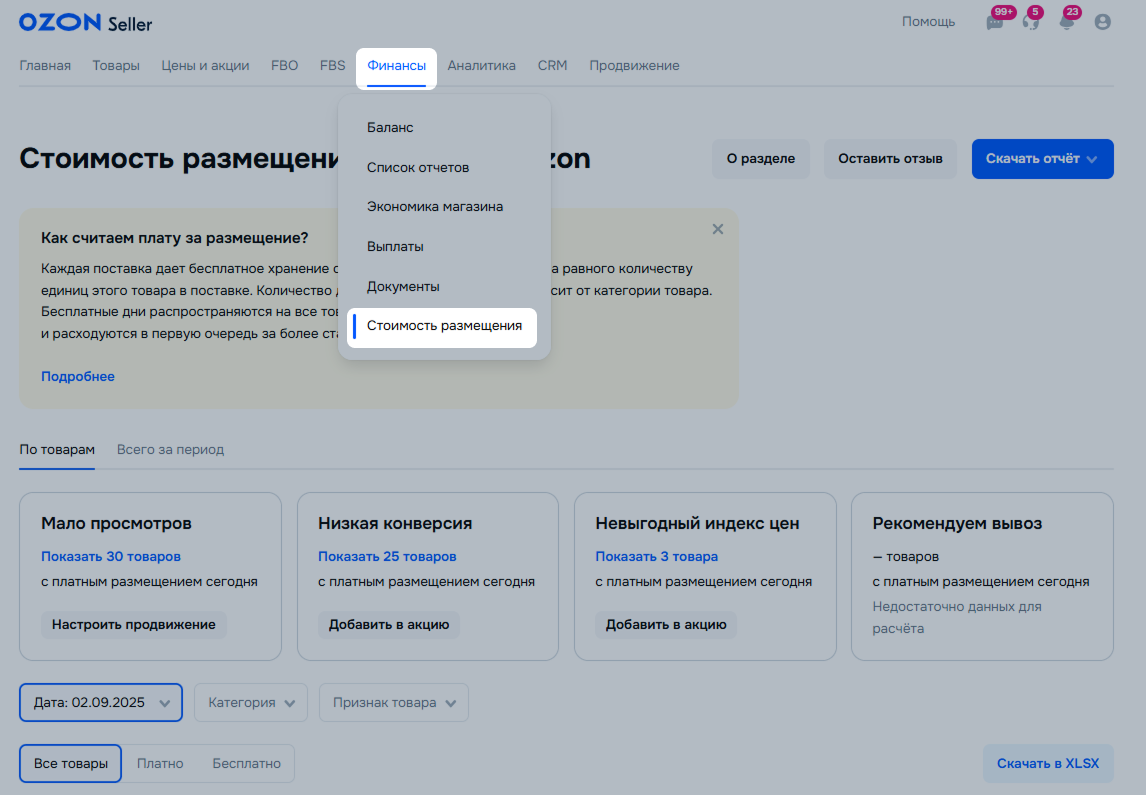Click the Подробнее link
The width and height of the screenshot is (1146, 795).
(78, 377)
